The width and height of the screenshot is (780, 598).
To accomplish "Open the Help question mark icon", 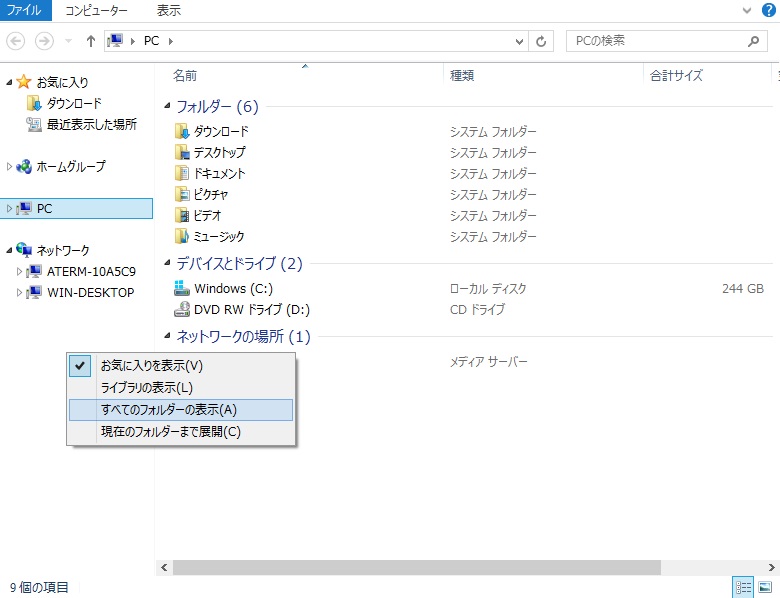I will (769, 11).
